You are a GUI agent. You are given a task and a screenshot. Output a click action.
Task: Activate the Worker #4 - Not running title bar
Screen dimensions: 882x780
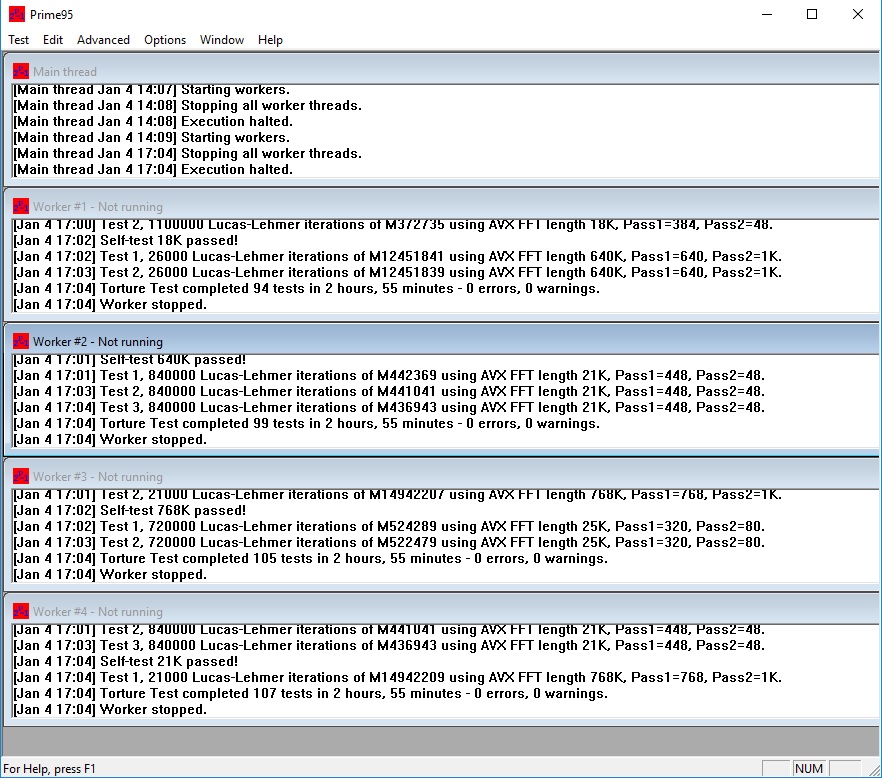441,611
